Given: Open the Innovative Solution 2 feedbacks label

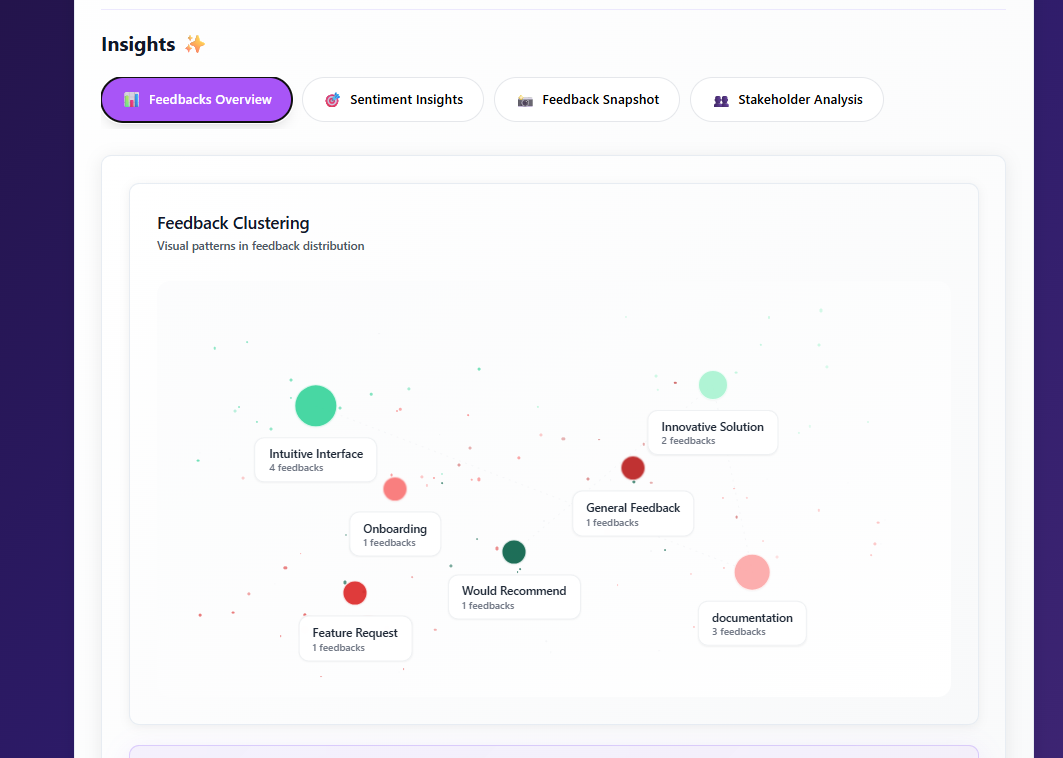Looking at the screenshot, I should coord(712,433).
